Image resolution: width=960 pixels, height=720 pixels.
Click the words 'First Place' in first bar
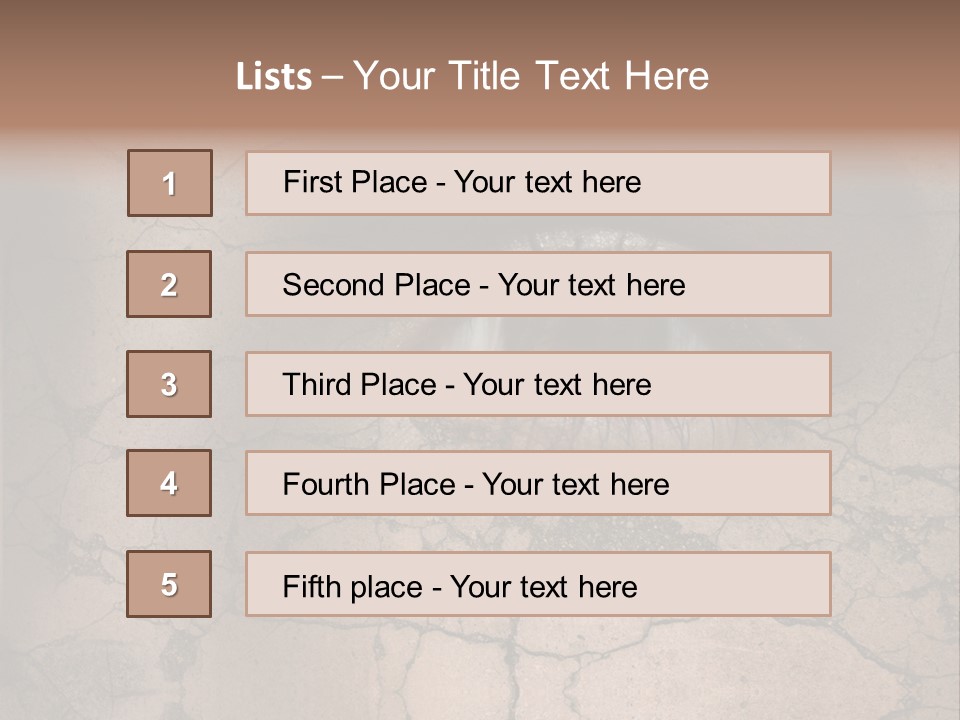[x=355, y=182]
